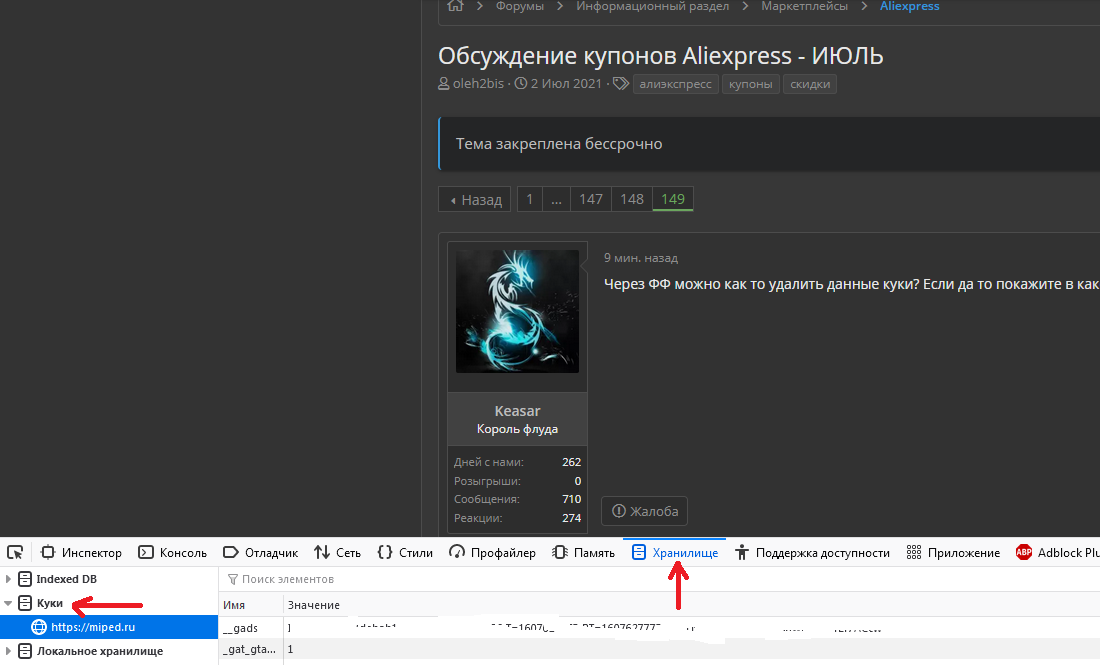Select the Хранилище tab

point(675,552)
